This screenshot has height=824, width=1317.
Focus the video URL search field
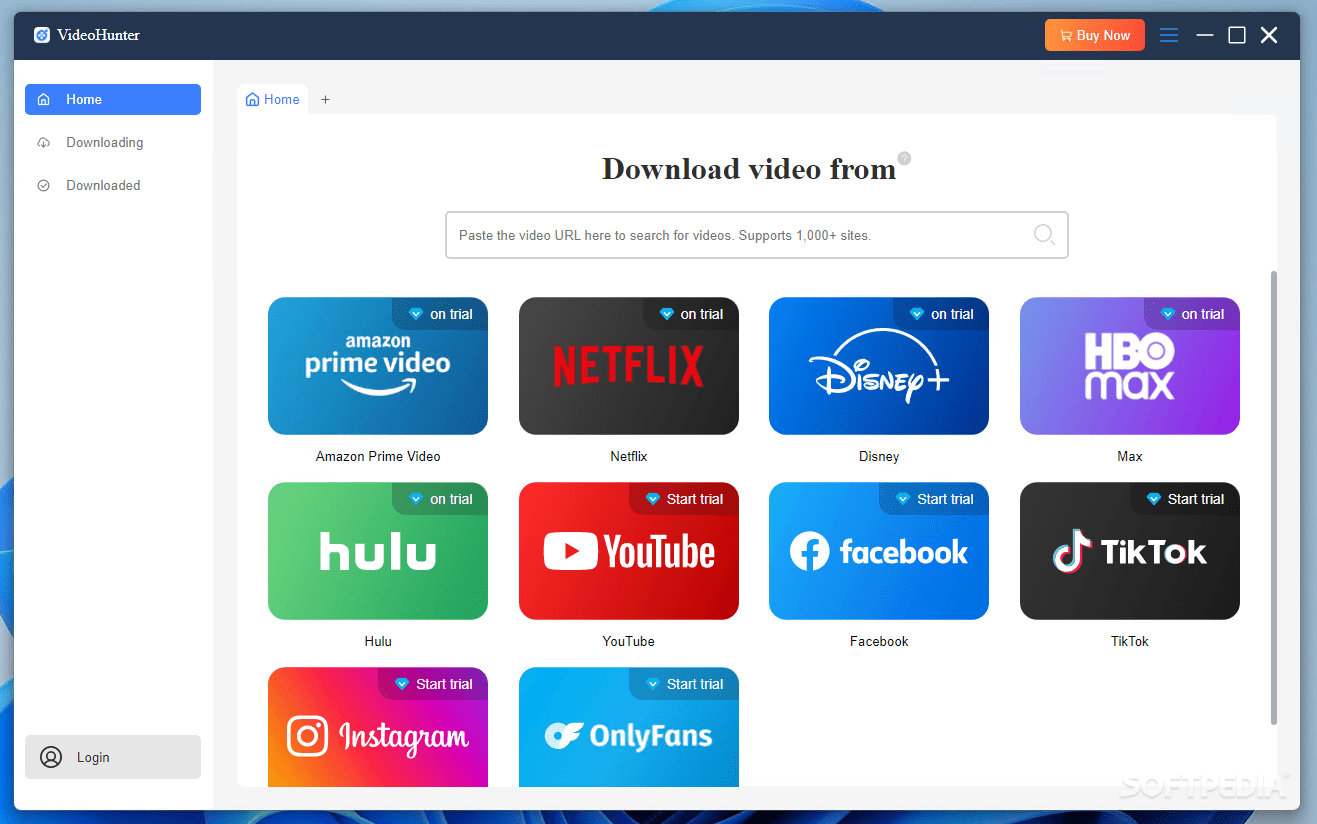[757, 235]
